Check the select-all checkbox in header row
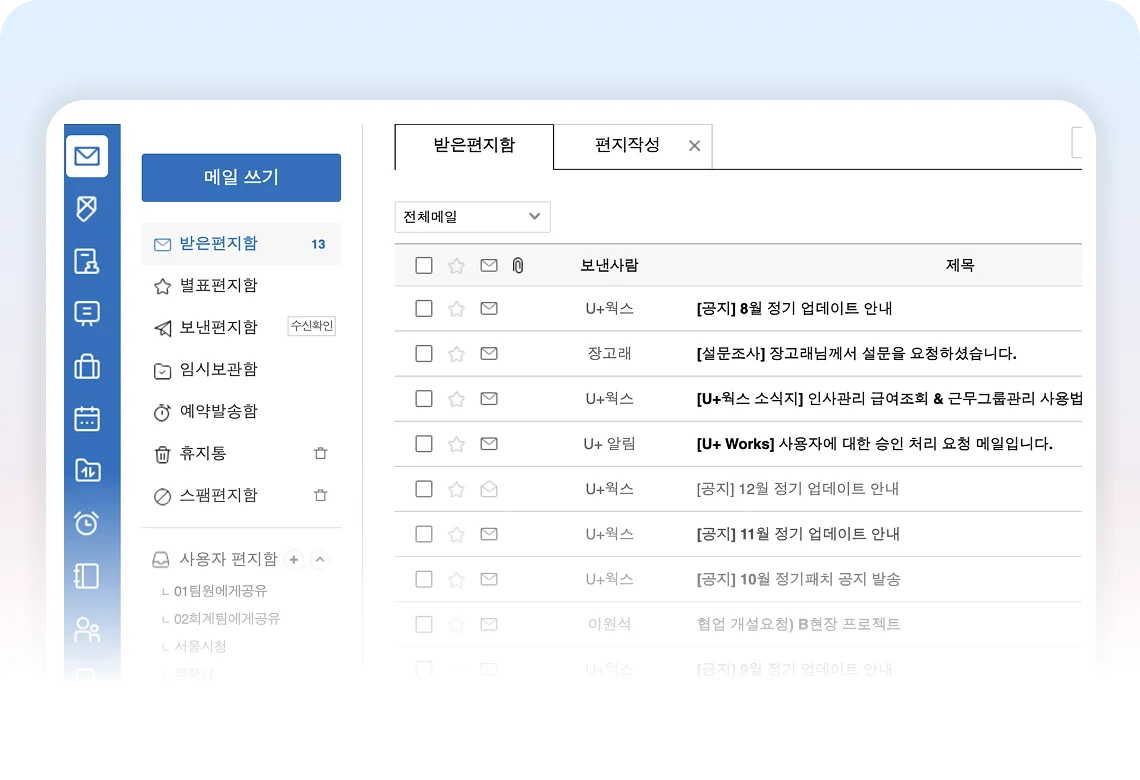 pyautogui.click(x=424, y=266)
